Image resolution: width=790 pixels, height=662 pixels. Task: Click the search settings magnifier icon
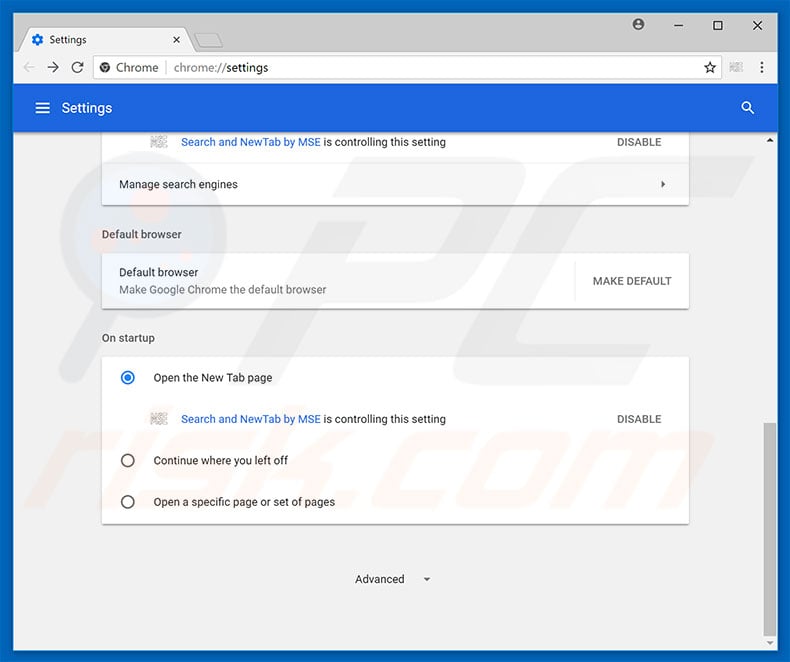[748, 108]
